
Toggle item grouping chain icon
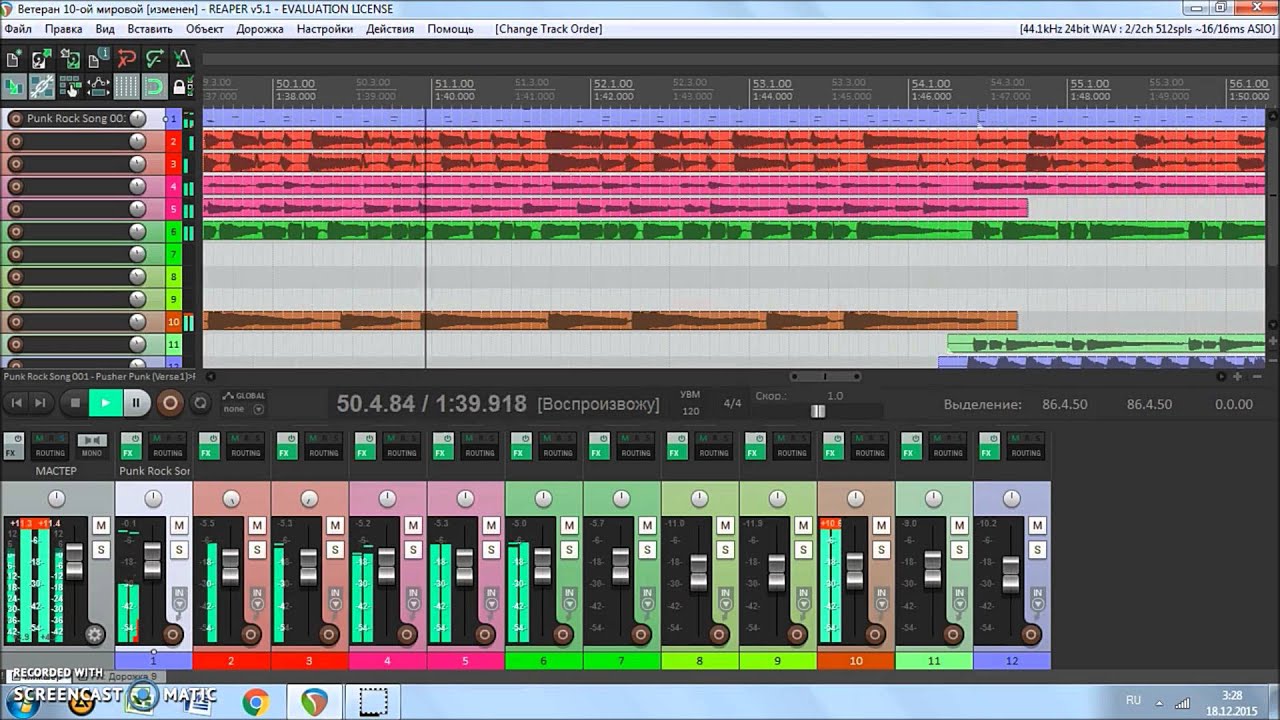42,87
